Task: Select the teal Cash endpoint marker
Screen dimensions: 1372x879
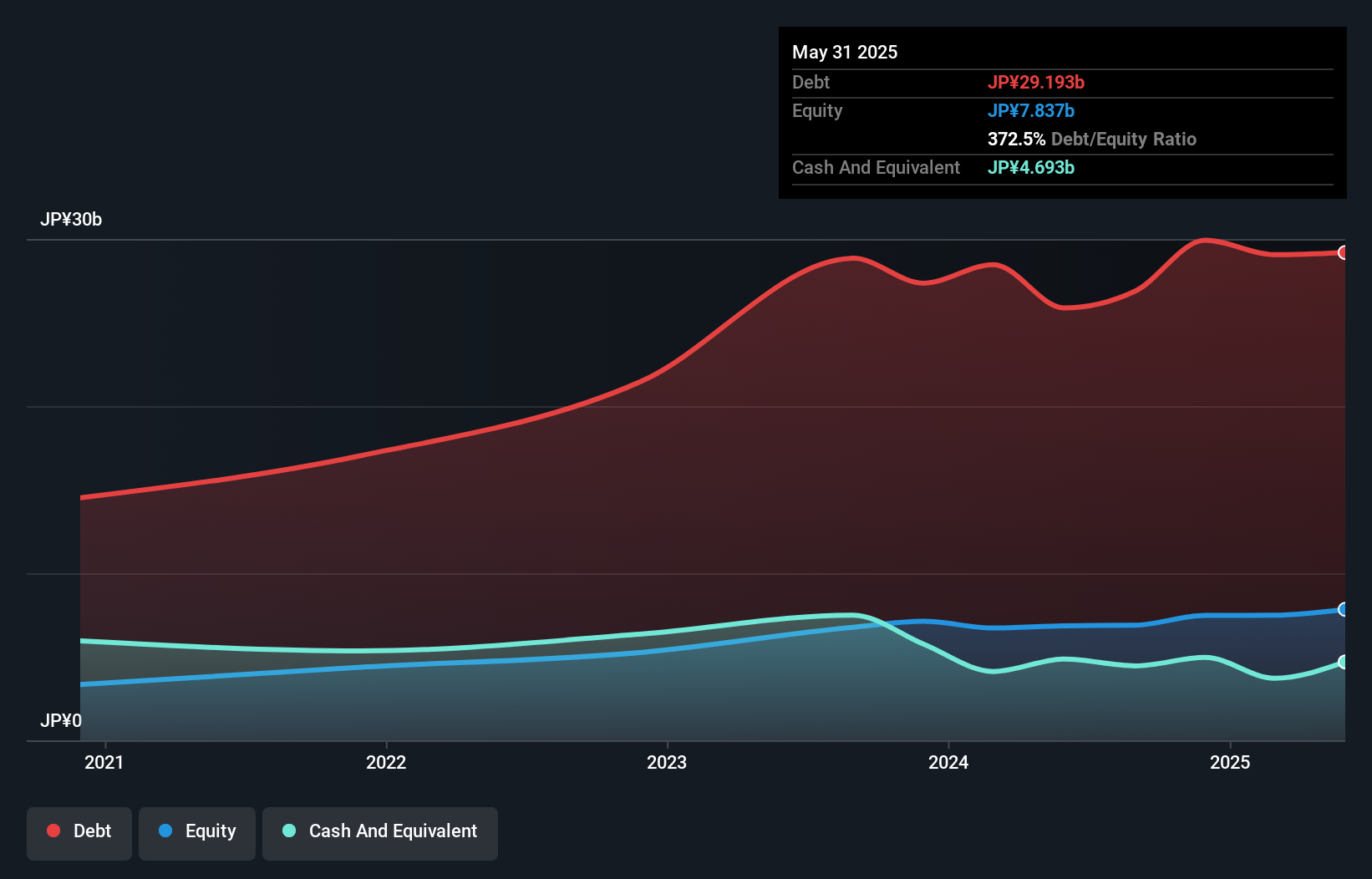Action: click(1344, 662)
